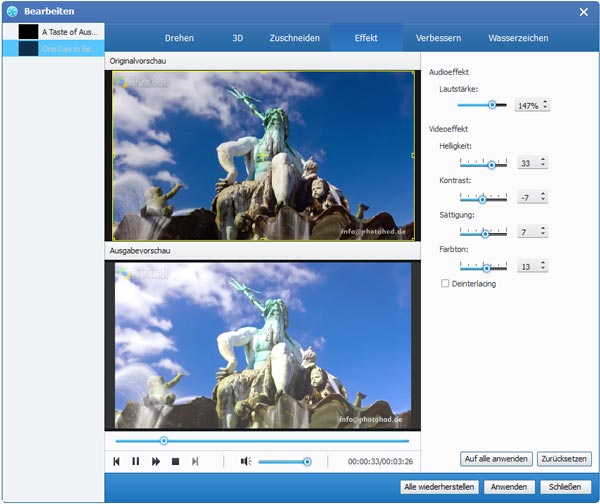Click the Sättigung slider handle
The image size is (600, 504).
485,234
